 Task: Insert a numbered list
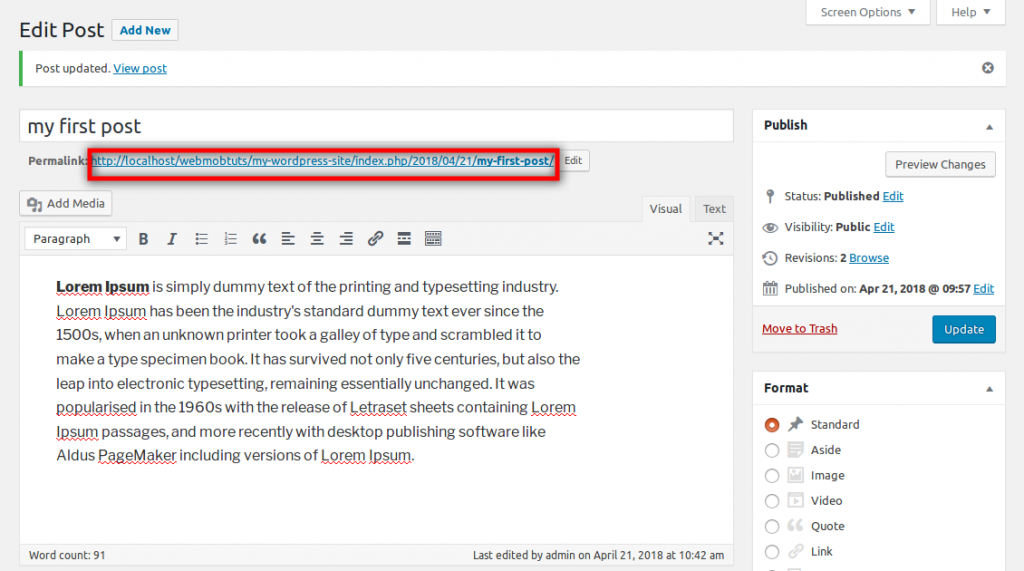(230, 239)
